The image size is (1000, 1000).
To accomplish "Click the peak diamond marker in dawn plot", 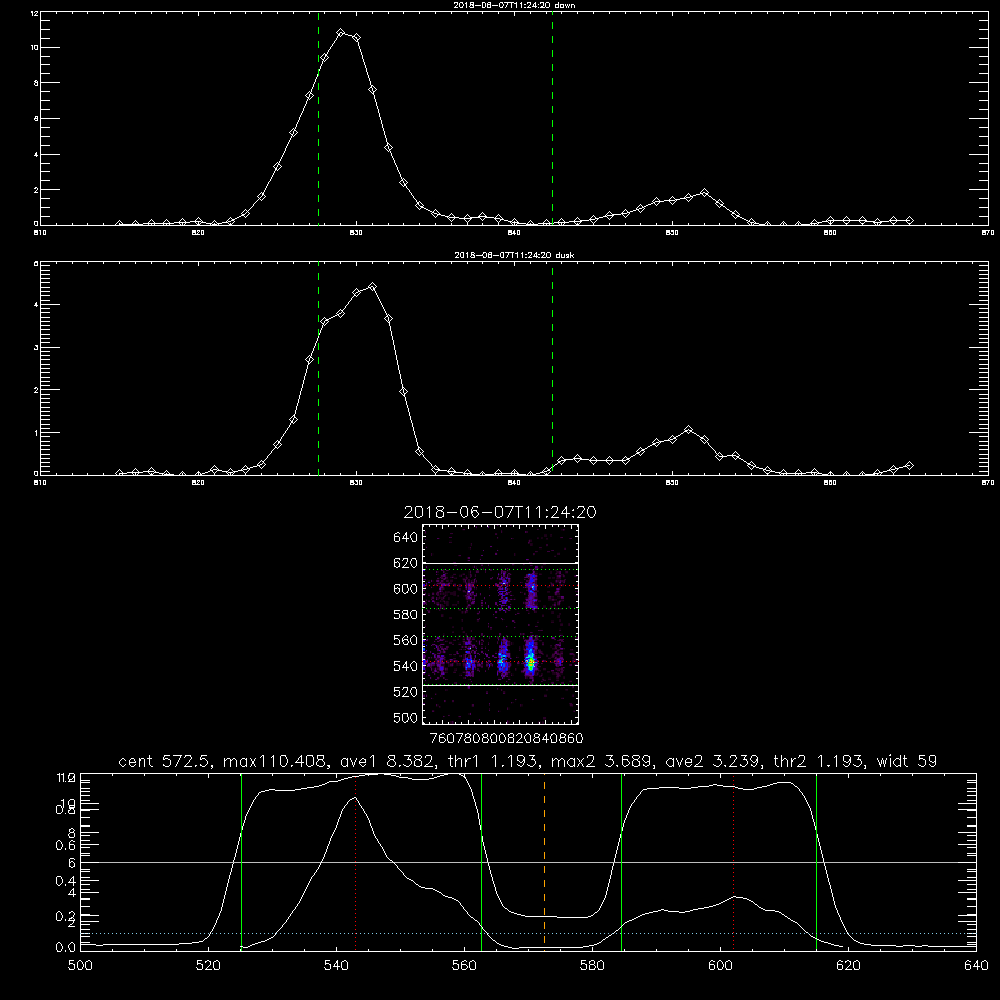I will [x=341, y=33].
